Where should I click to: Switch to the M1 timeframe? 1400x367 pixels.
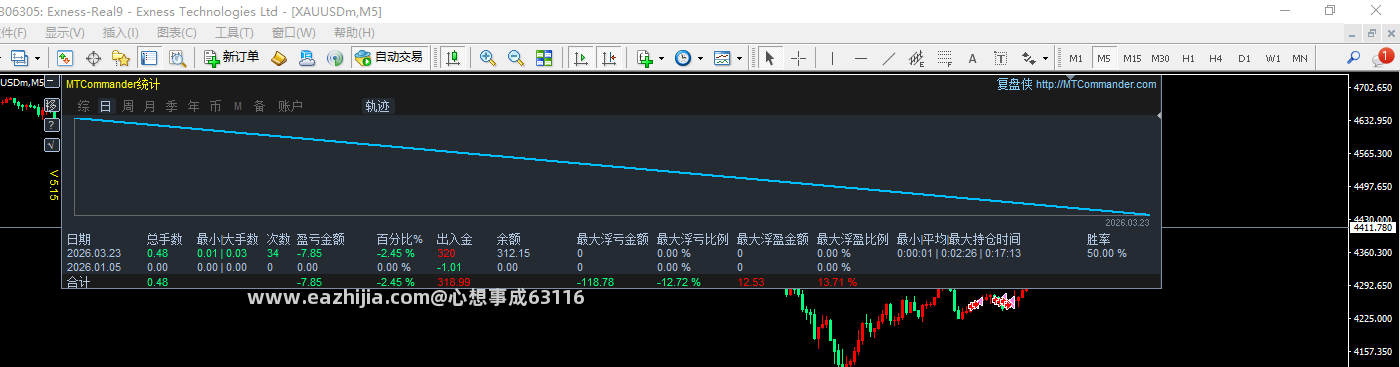pos(1075,58)
